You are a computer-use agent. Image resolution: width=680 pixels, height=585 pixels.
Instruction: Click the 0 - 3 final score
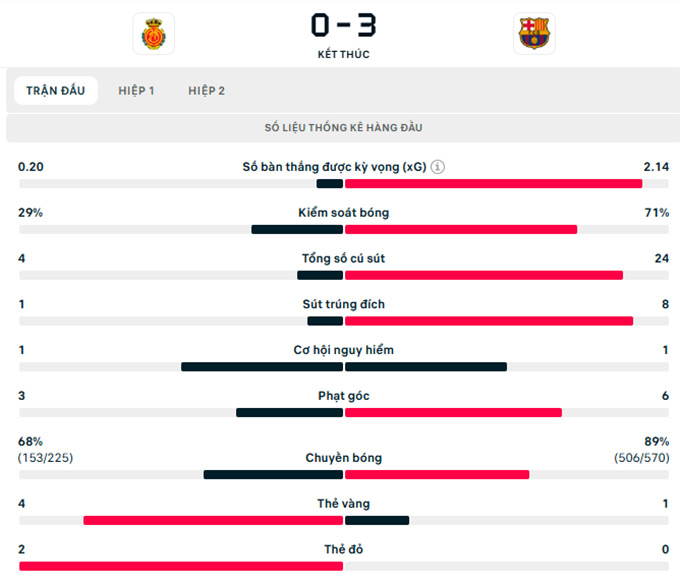click(x=343, y=25)
